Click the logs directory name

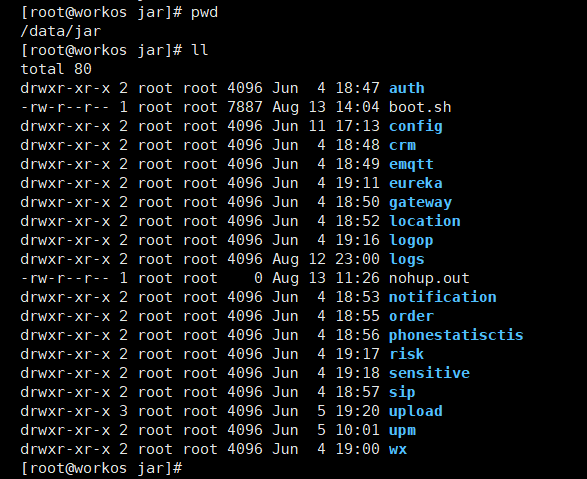[407, 259]
